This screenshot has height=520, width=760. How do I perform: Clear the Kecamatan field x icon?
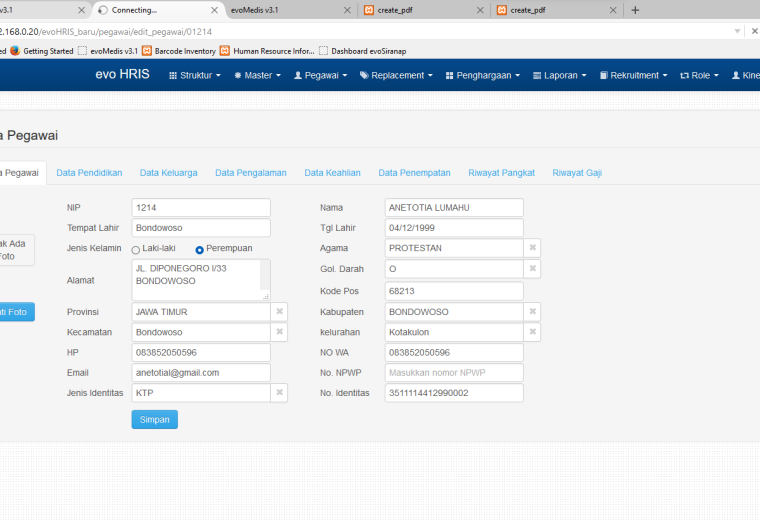(x=279, y=332)
